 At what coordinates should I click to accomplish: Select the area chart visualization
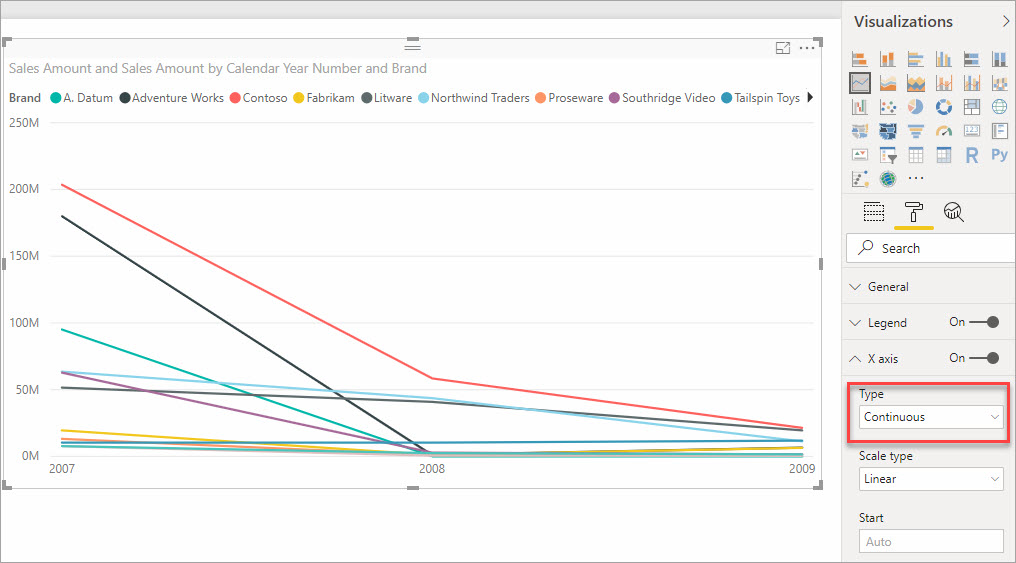pos(888,83)
